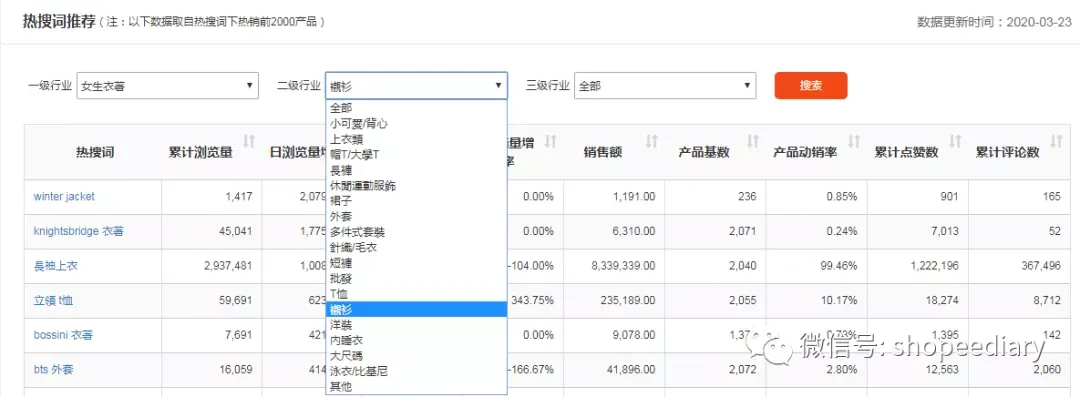This screenshot has height=397, width=1080.
Task: Click comments value 8,712
Action: [1047, 301]
